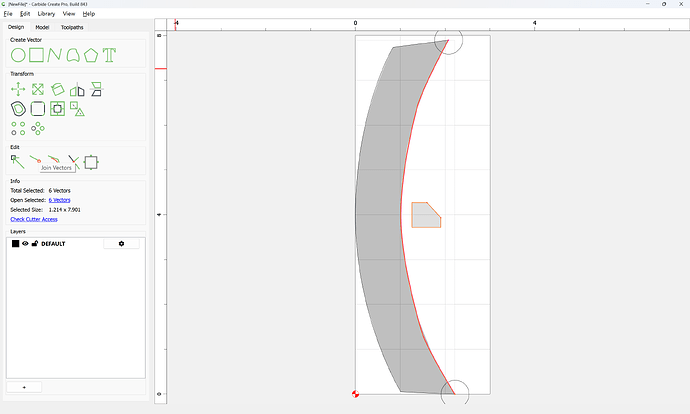Open the Circular Array tool

click(38, 128)
